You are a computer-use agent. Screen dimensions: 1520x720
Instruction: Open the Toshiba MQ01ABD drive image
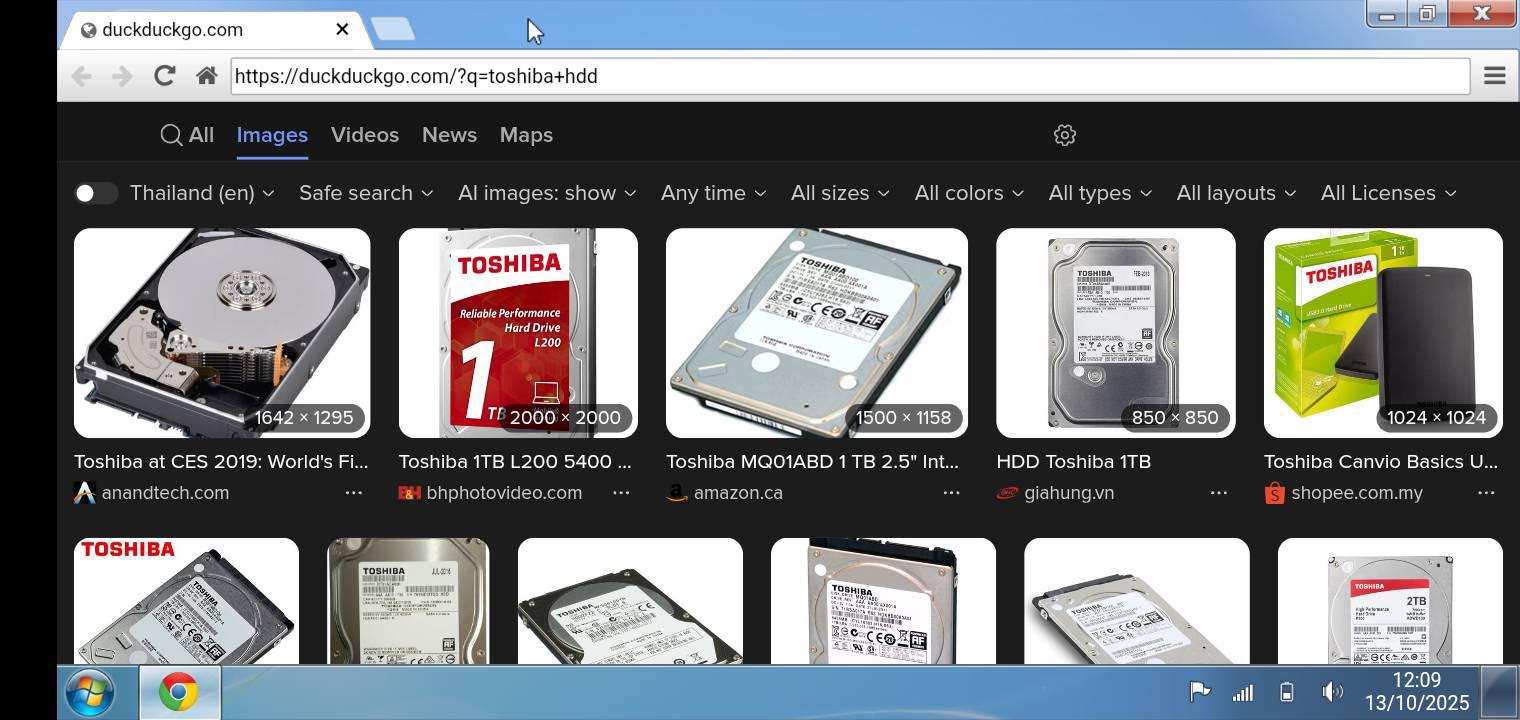pos(817,333)
